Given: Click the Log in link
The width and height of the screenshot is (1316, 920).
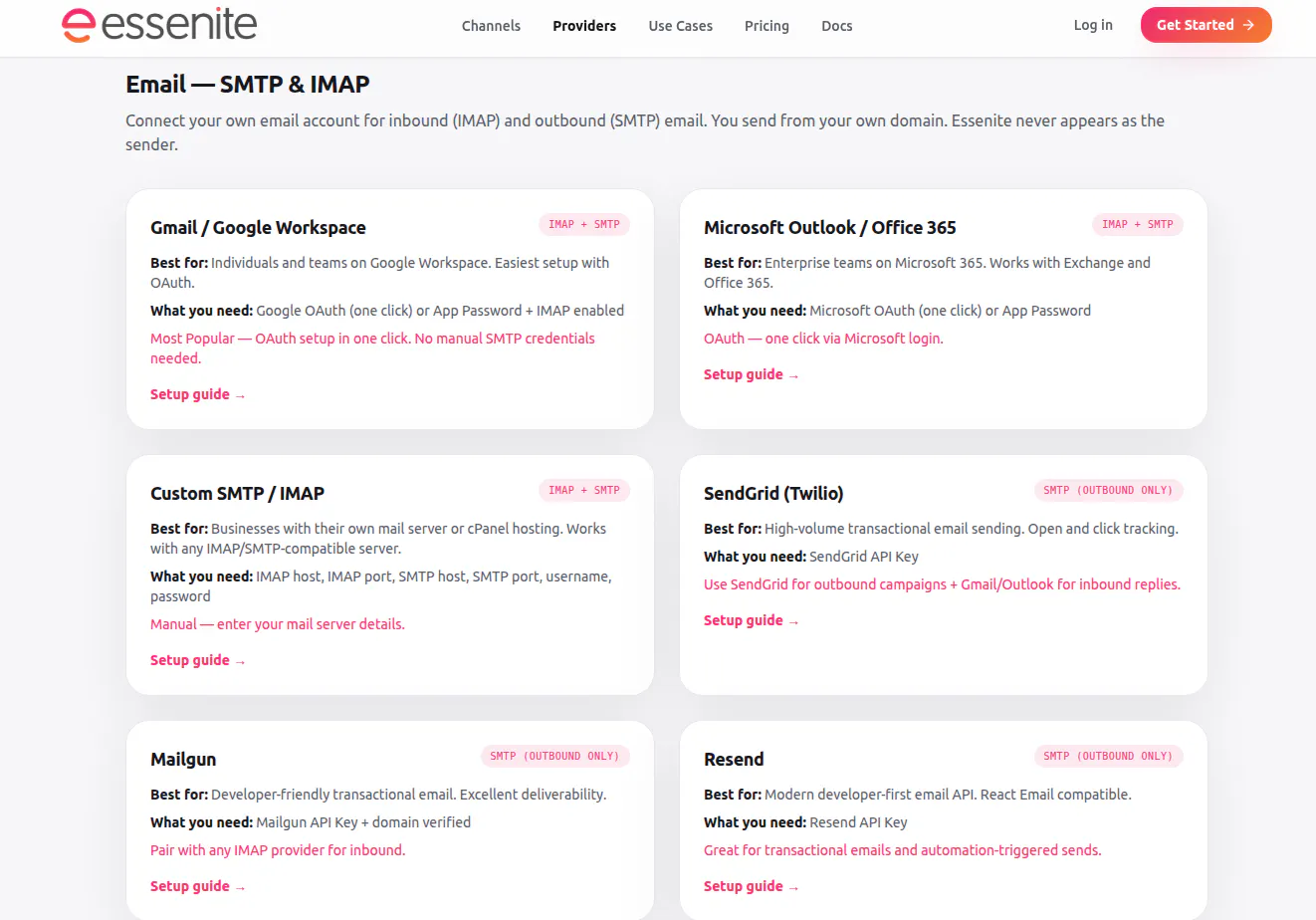Looking at the screenshot, I should pyautogui.click(x=1093, y=25).
